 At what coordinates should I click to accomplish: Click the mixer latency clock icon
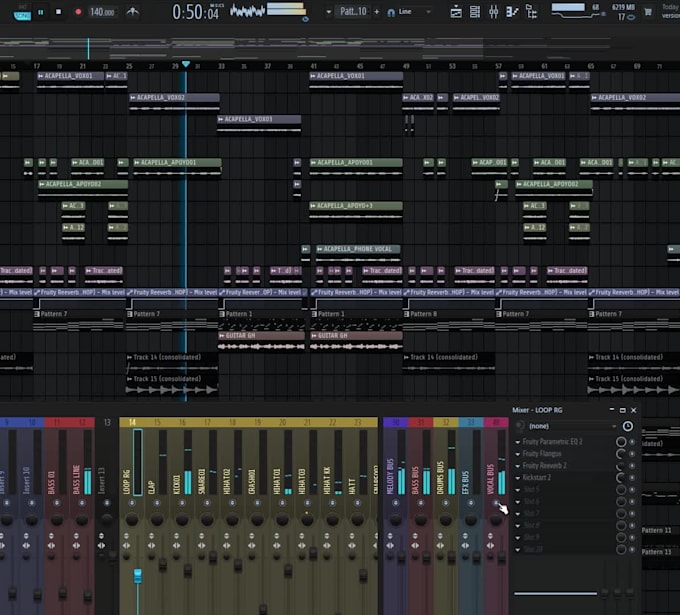point(628,426)
